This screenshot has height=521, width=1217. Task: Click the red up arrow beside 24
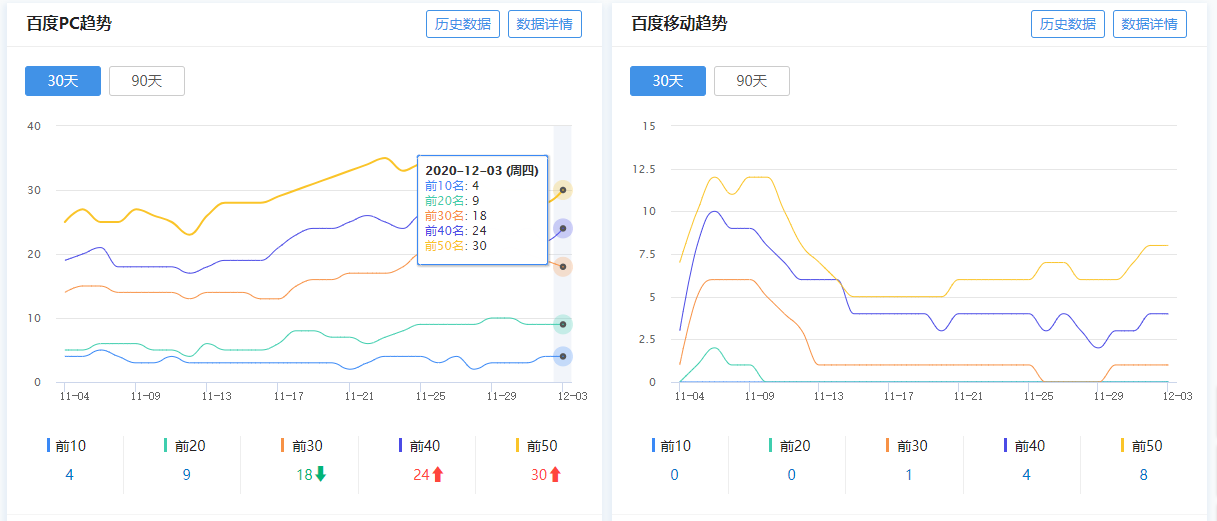[x=437, y=475]
